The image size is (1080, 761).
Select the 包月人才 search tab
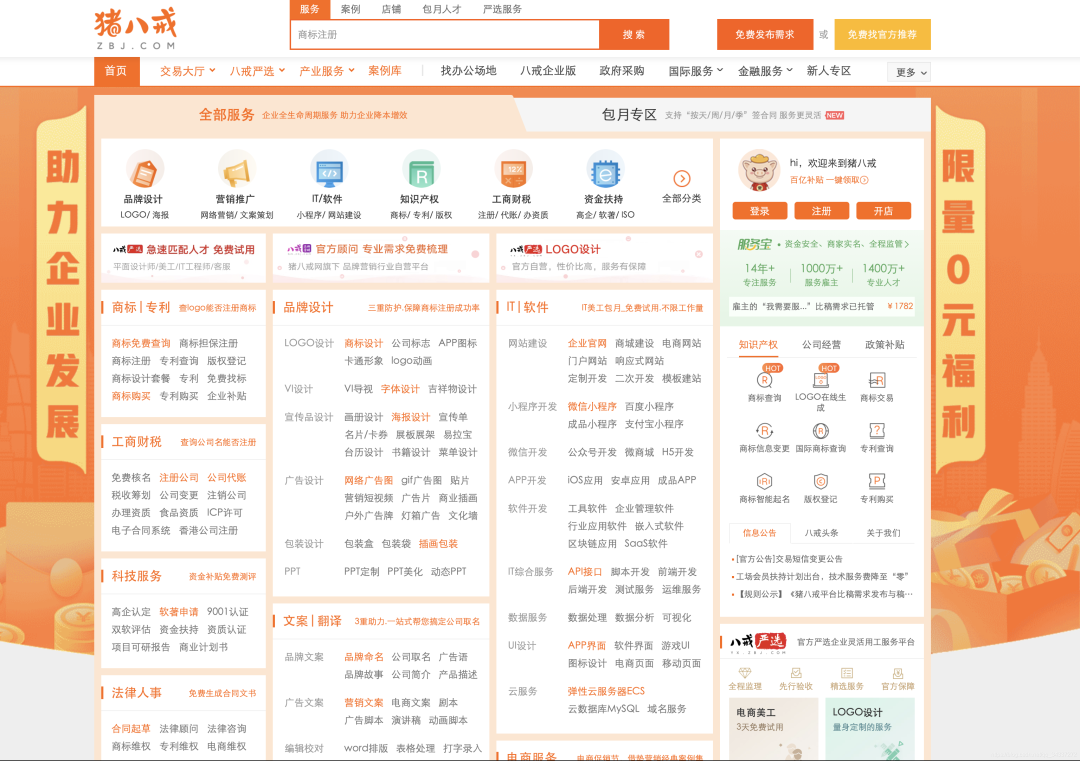442,10
